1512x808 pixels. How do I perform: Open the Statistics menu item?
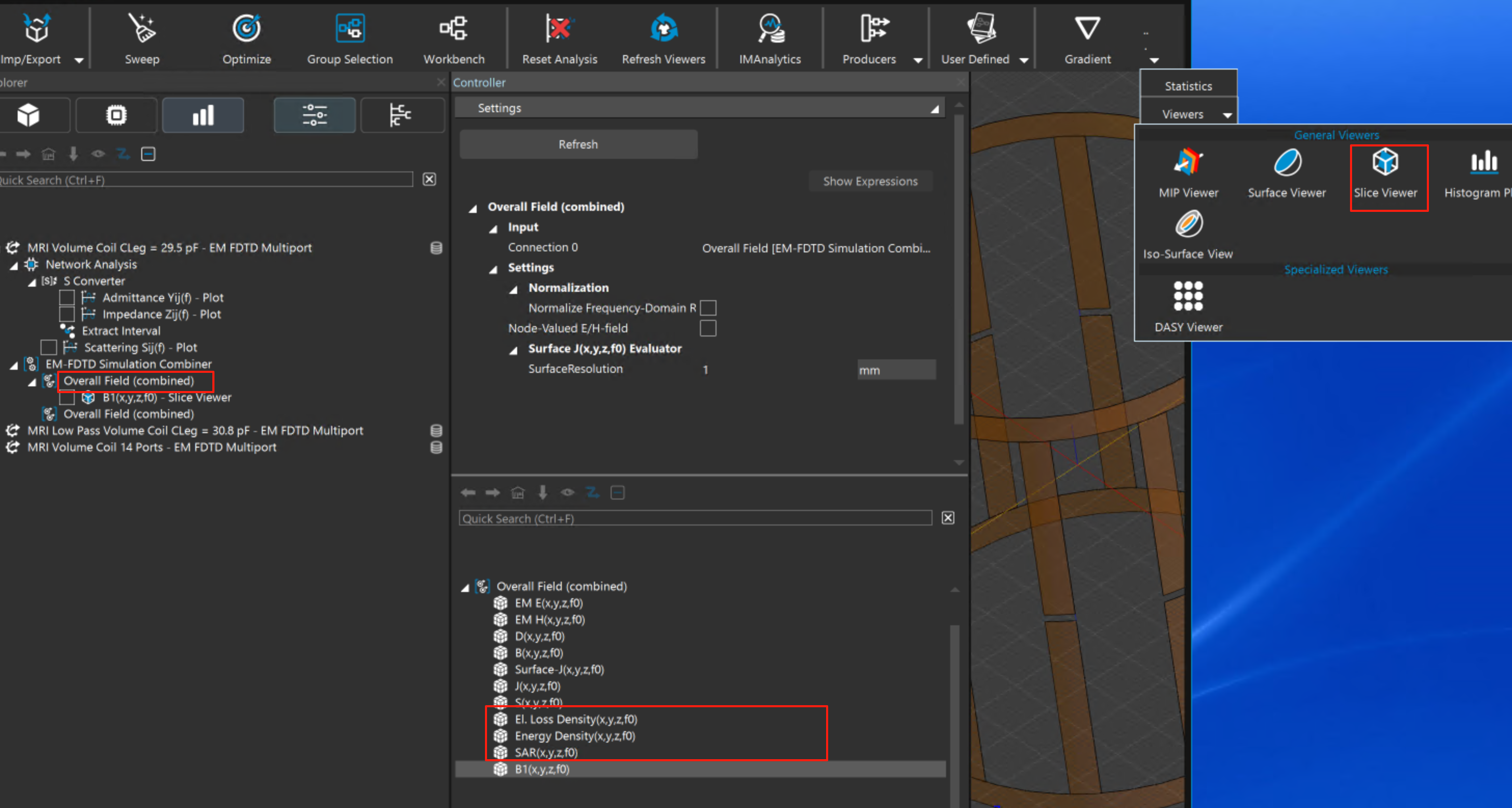point(1188,86)
